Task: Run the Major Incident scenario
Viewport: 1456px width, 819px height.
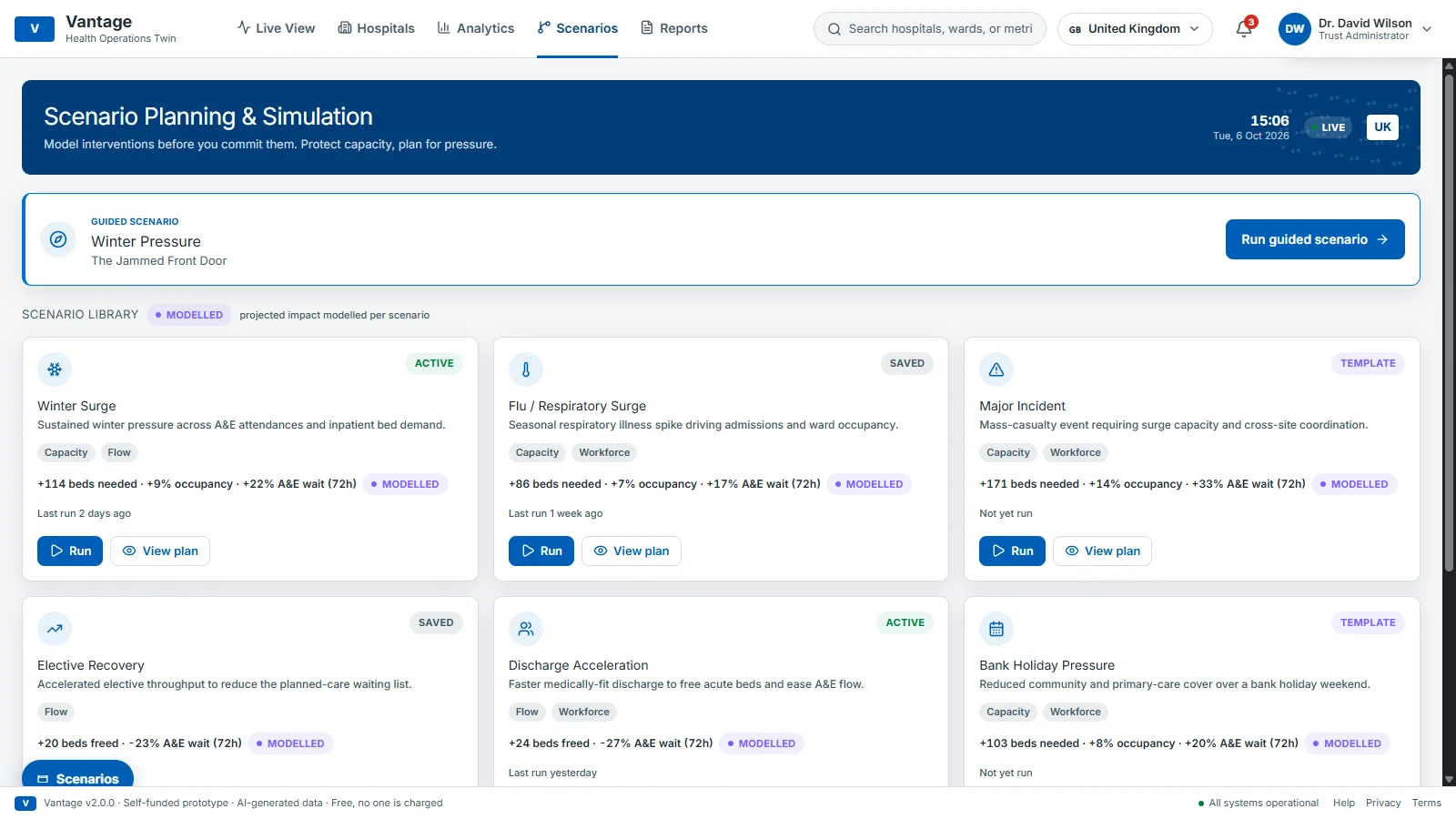Action: click(1012, 551)
